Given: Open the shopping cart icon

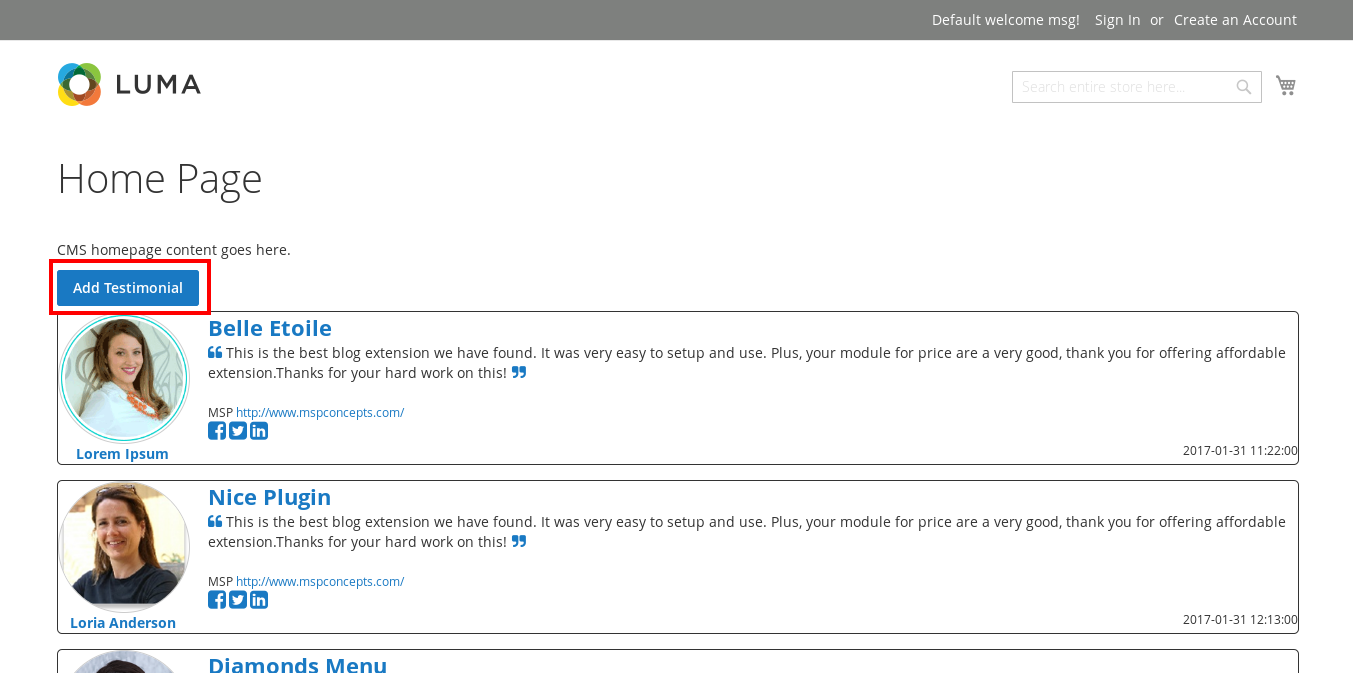Looking at the screenshot, I should pos(1286,86).
